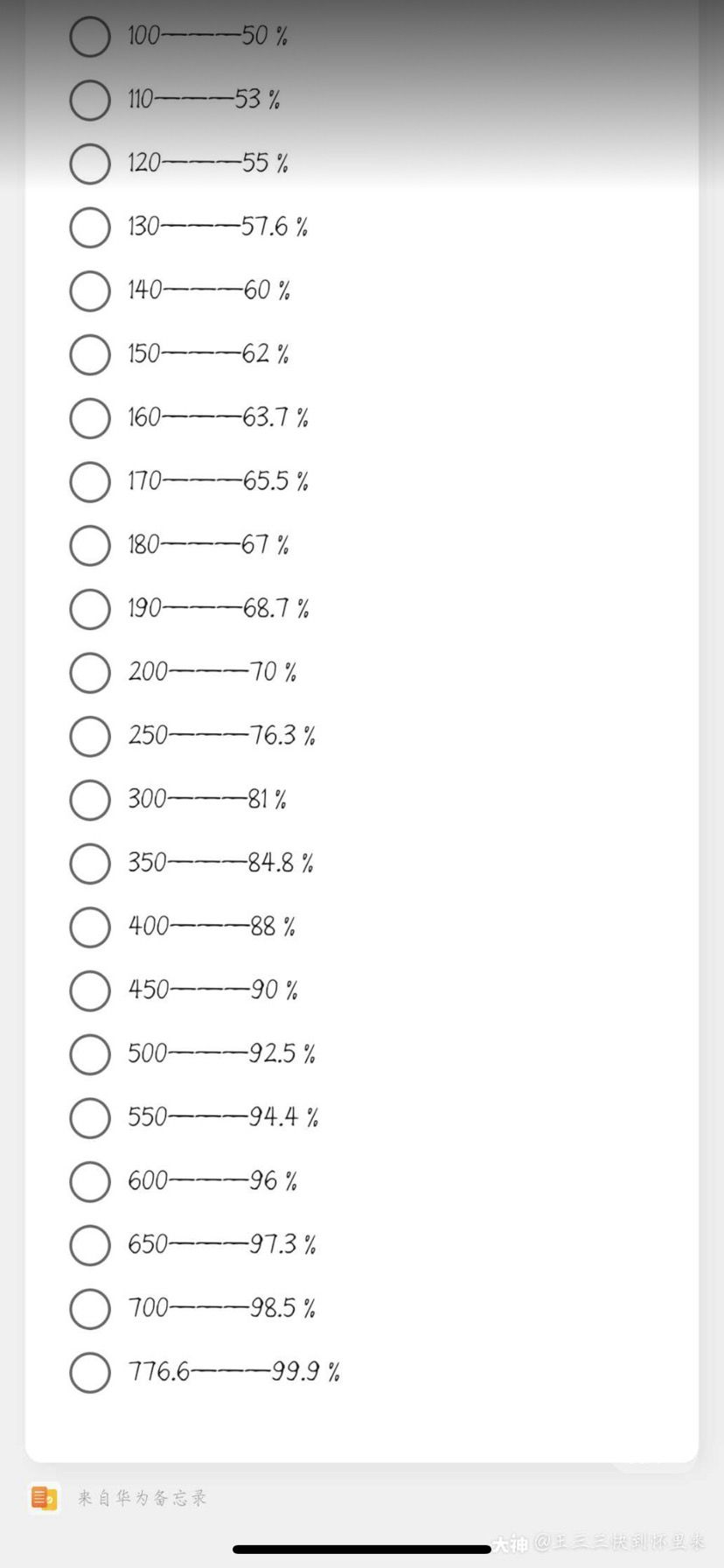Tap the home indicator bar

(x=362, y=1550)
